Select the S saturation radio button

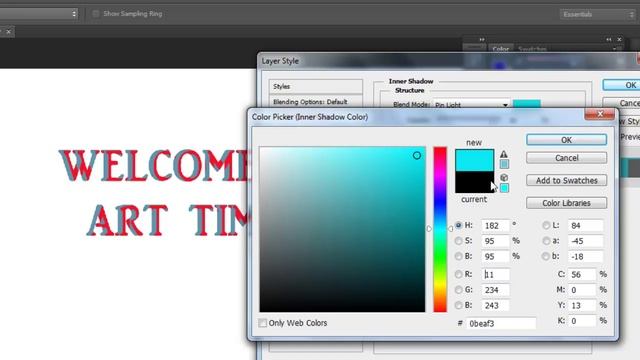pos(458,241)
